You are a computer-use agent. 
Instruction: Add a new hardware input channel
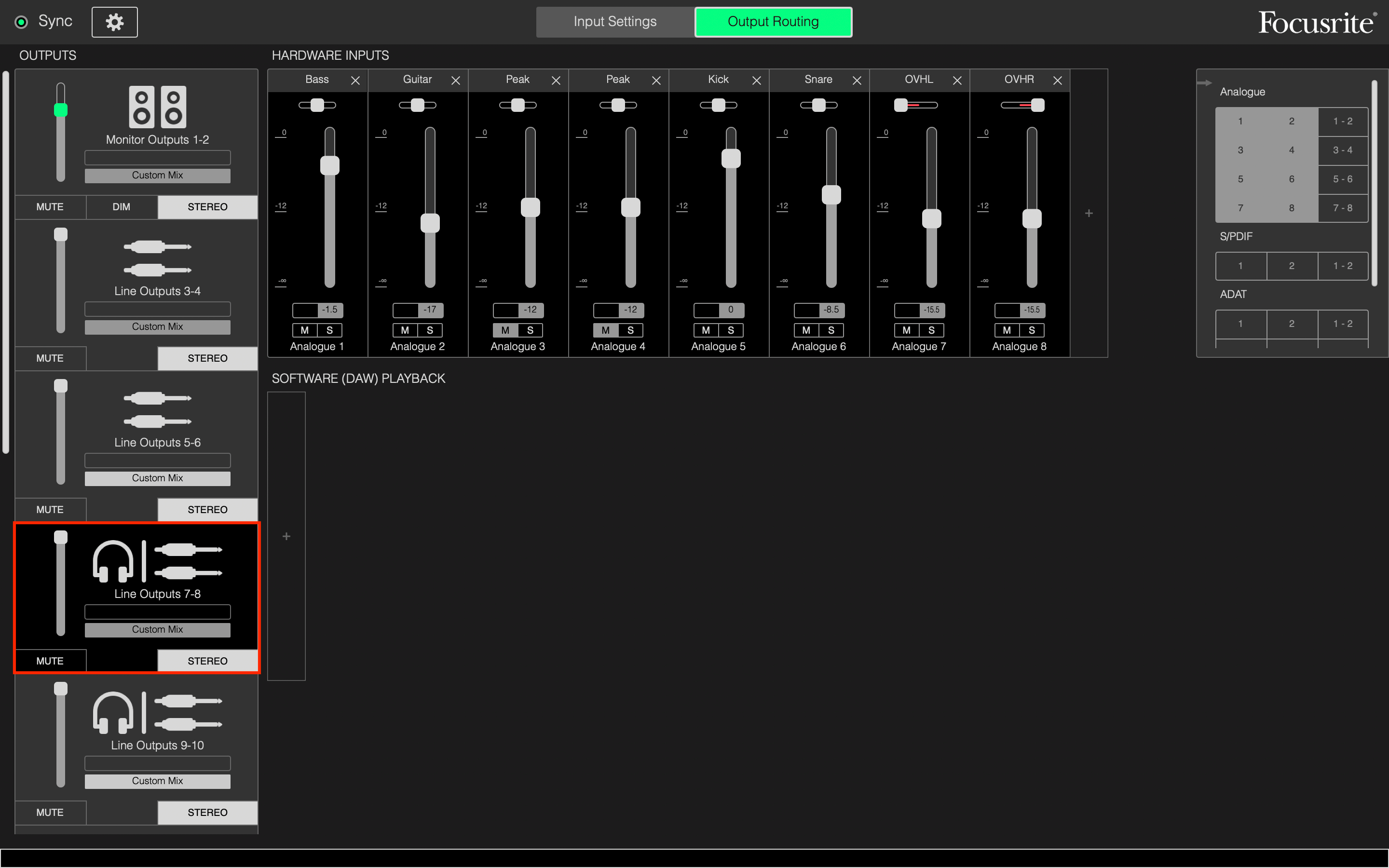click(1089, 213)
